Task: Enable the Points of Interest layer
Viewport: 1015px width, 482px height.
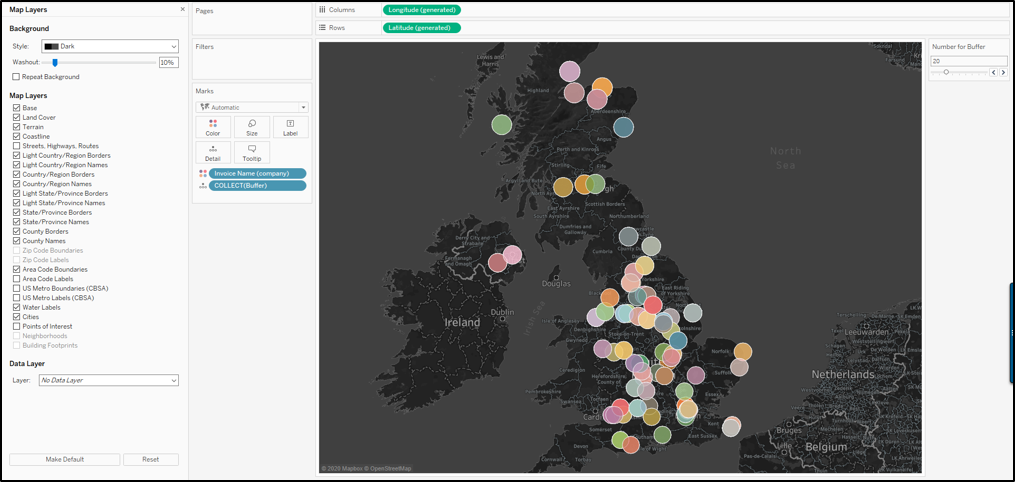Action: tap(16, 326)
